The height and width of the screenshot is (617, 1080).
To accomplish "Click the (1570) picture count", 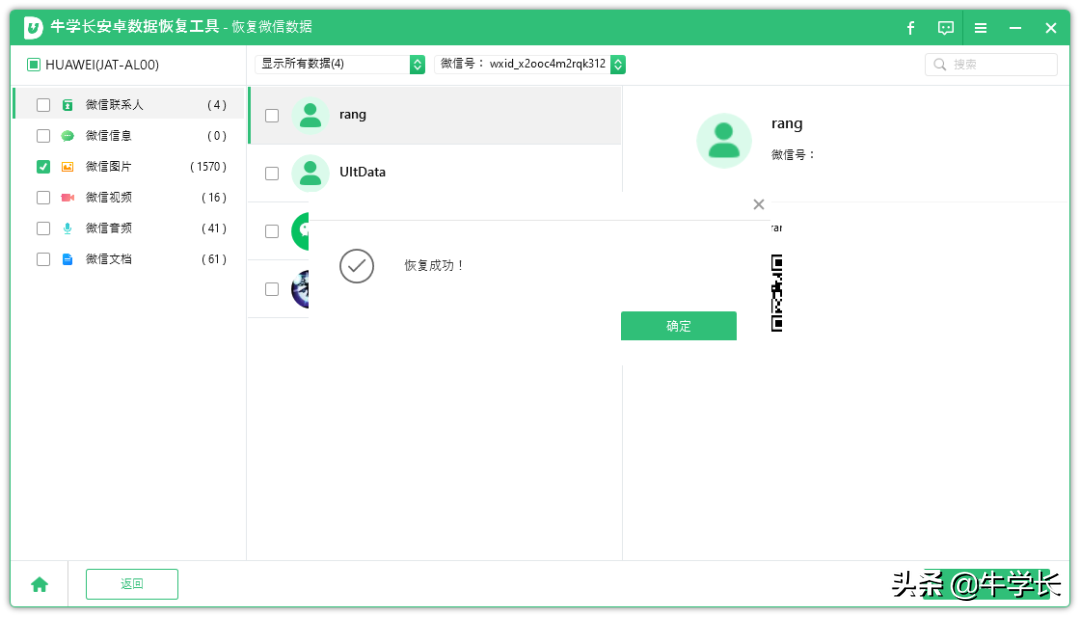I will [208, 167].
